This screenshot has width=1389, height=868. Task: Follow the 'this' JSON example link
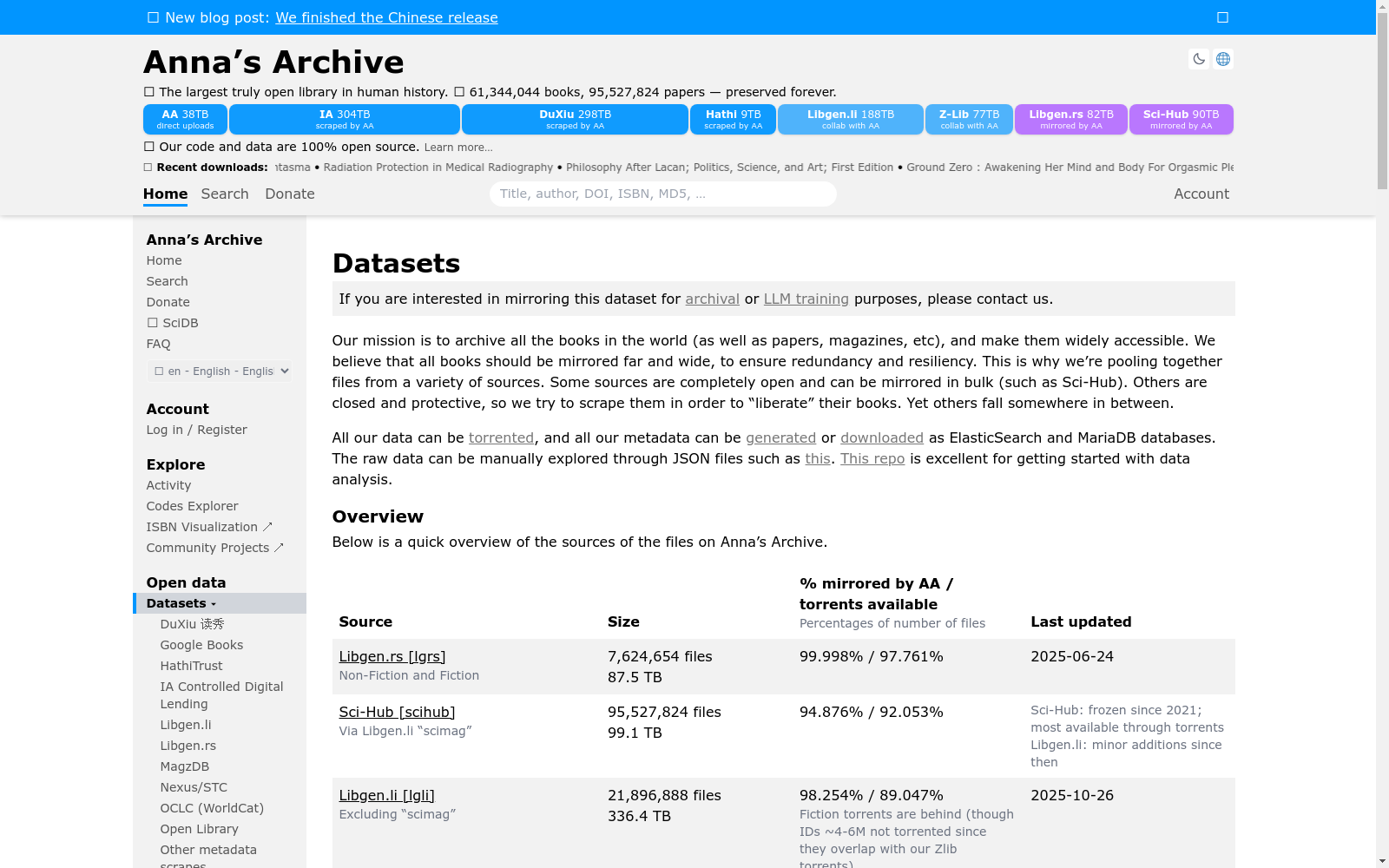click(x=817, y=458)
